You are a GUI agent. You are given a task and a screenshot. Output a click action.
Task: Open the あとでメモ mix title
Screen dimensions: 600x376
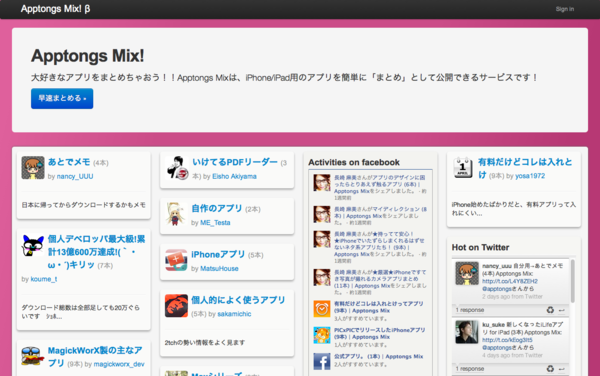click(69, 162)
